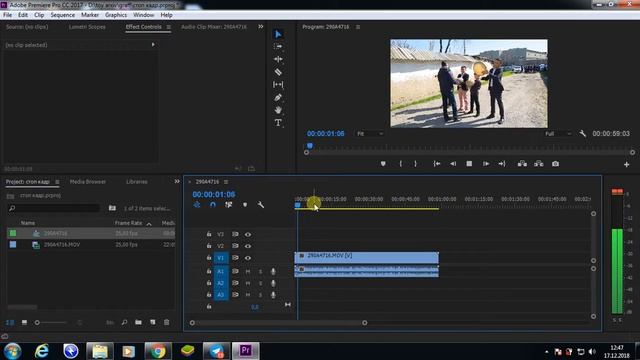Click Program monitor playhead scrubber

(x=310, y=146)
